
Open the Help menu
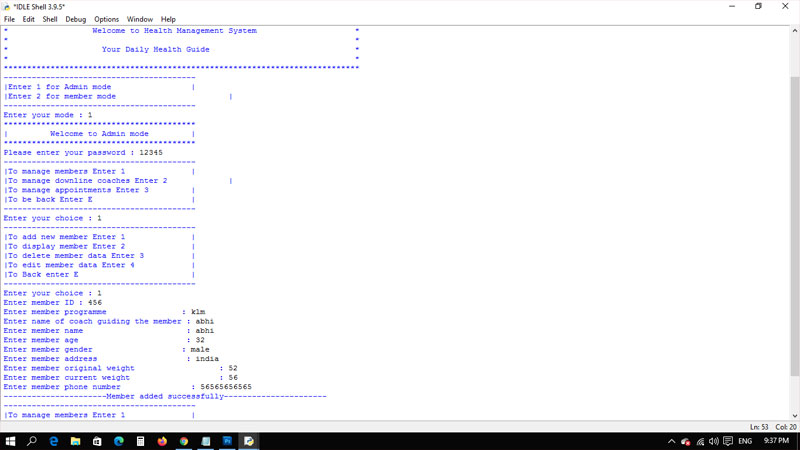[168, 19]
